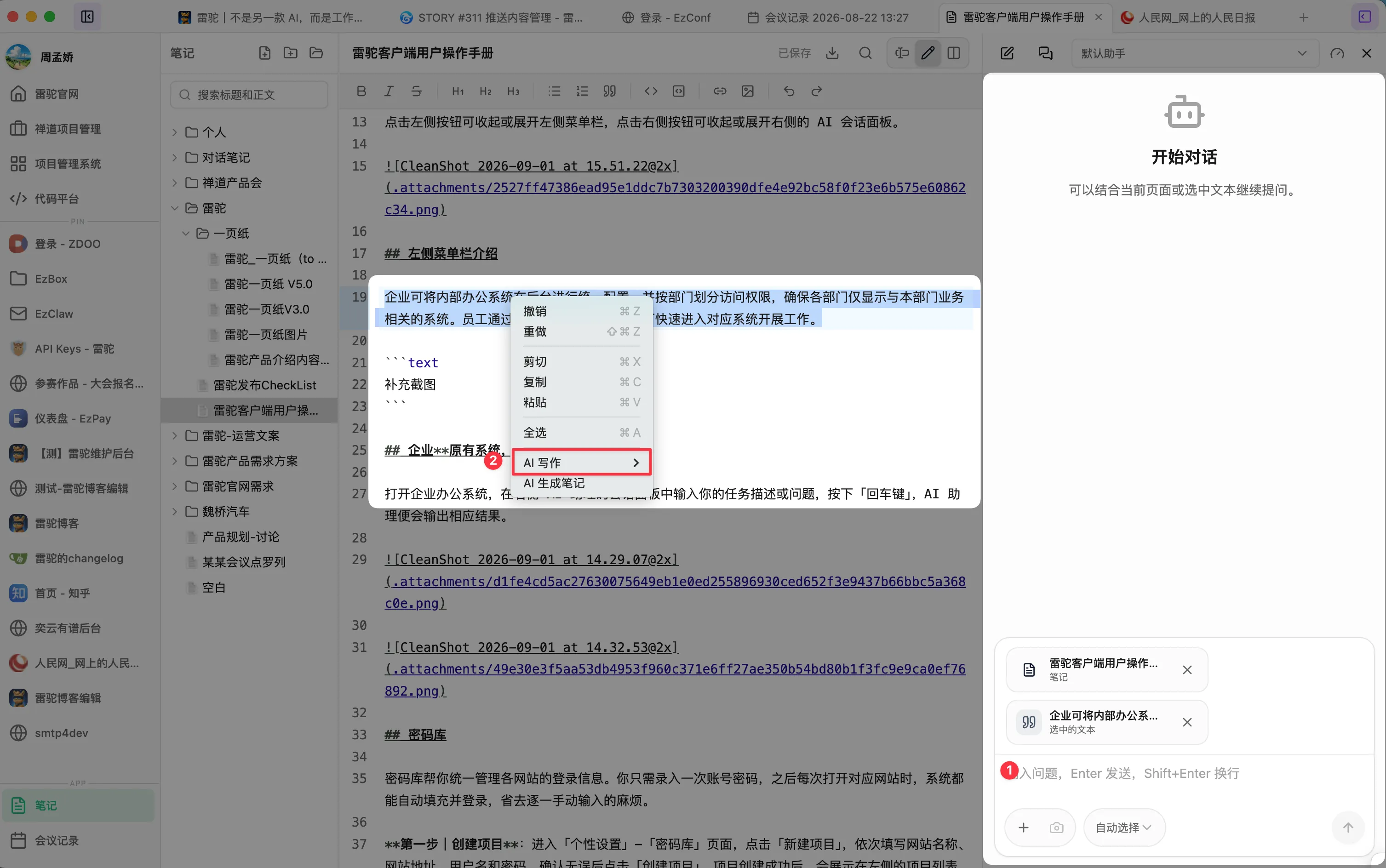Switch to preview mode icon

pyautogui.click(x=902, y=53)
